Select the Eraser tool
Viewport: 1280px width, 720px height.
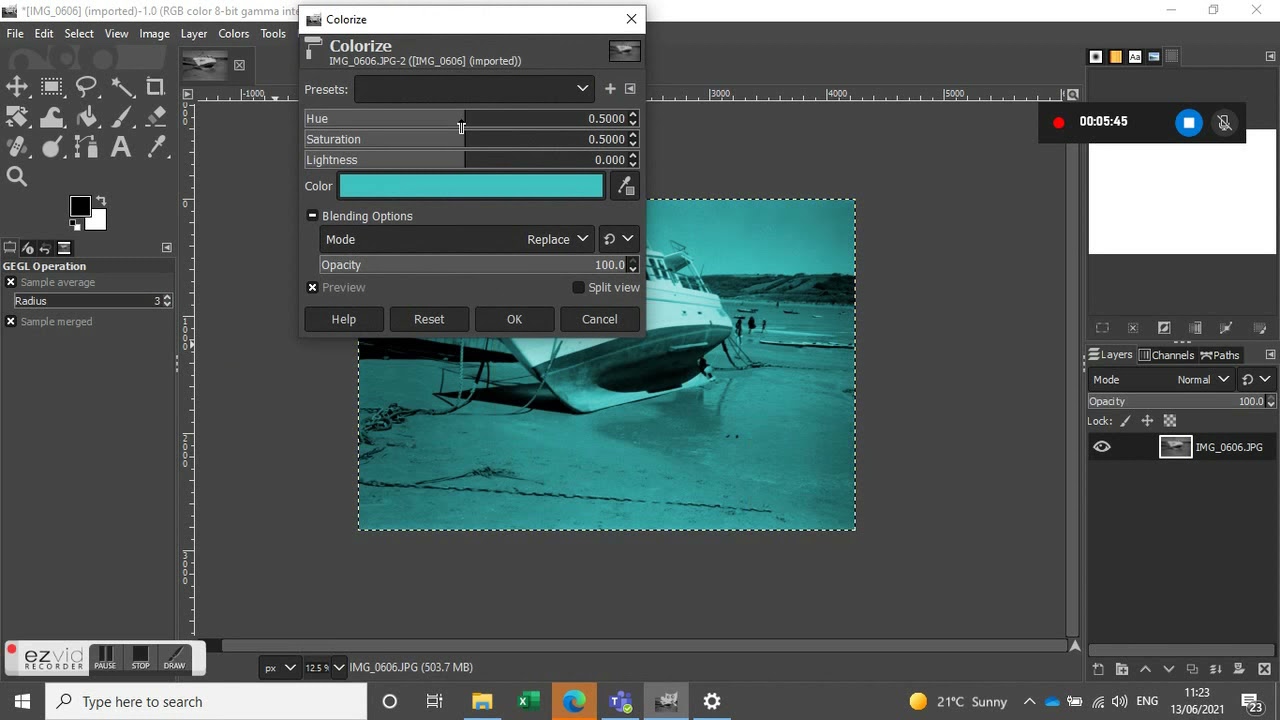tap(156, 117)
